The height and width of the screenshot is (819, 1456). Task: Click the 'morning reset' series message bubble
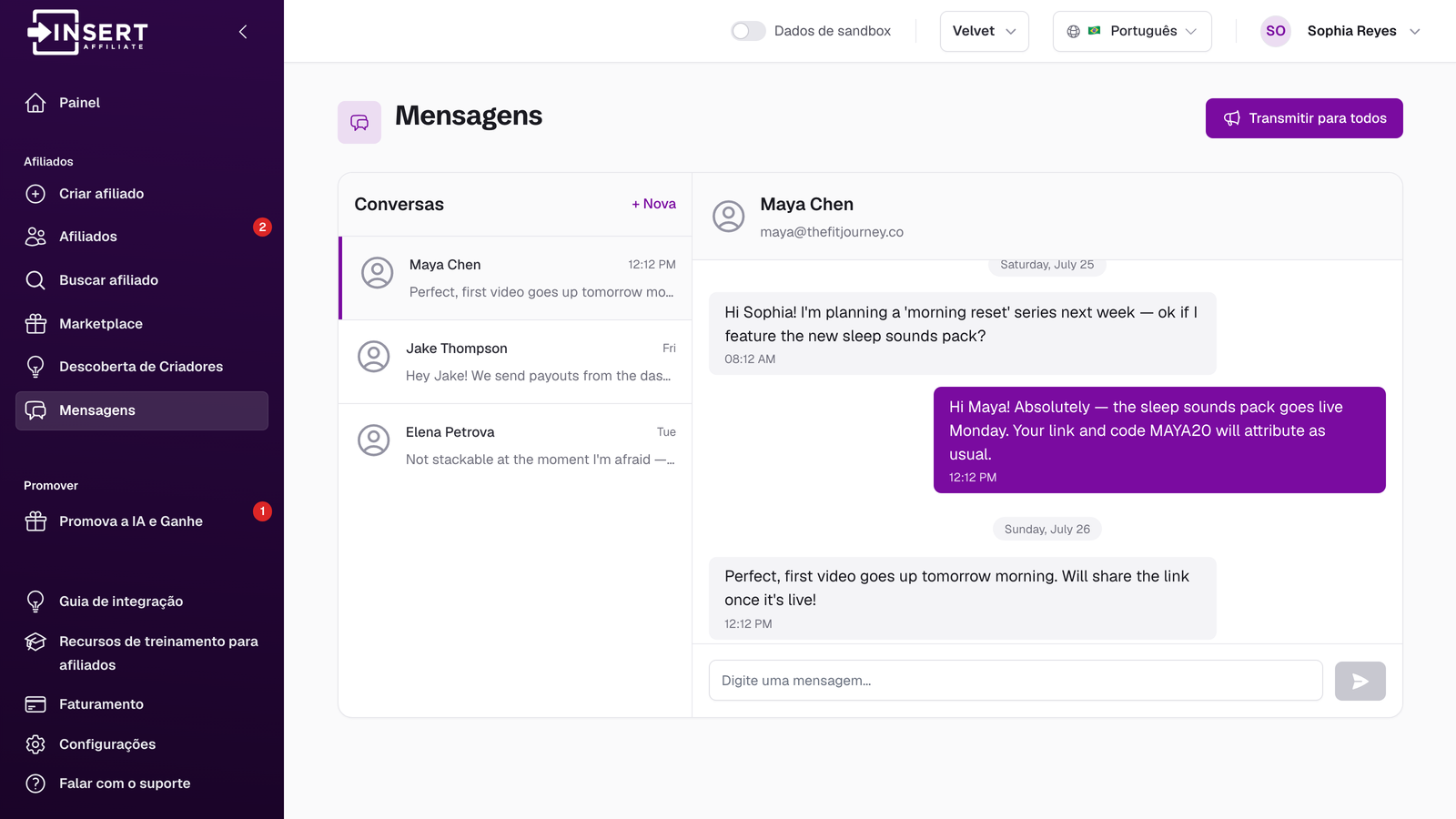(963, 333)
